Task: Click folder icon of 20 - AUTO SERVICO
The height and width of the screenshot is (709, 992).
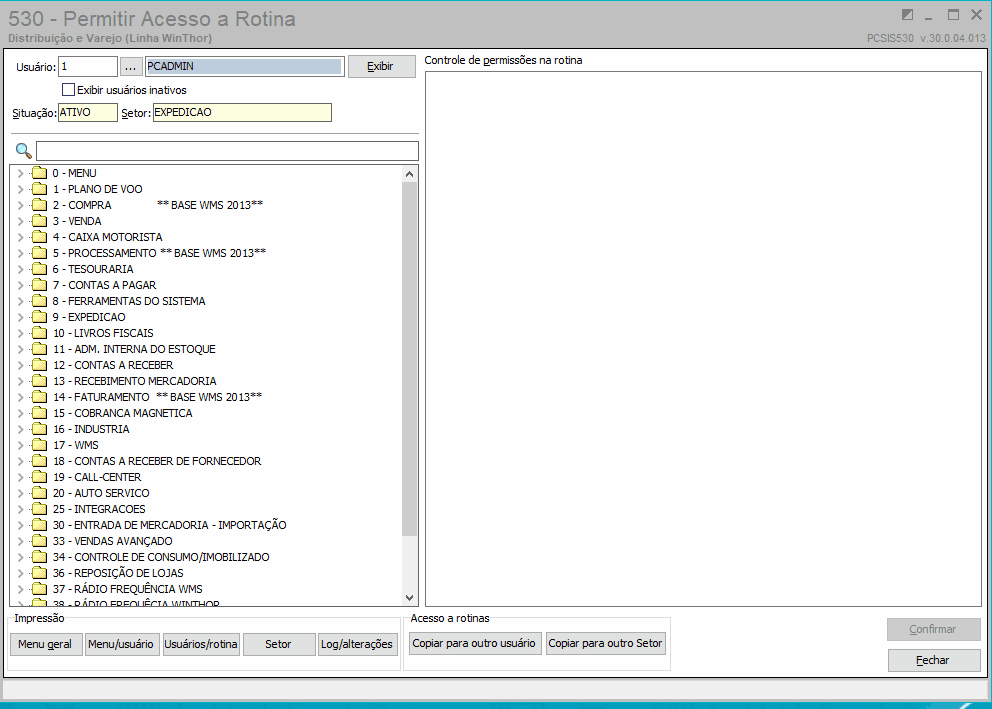Action: [40, 493]
